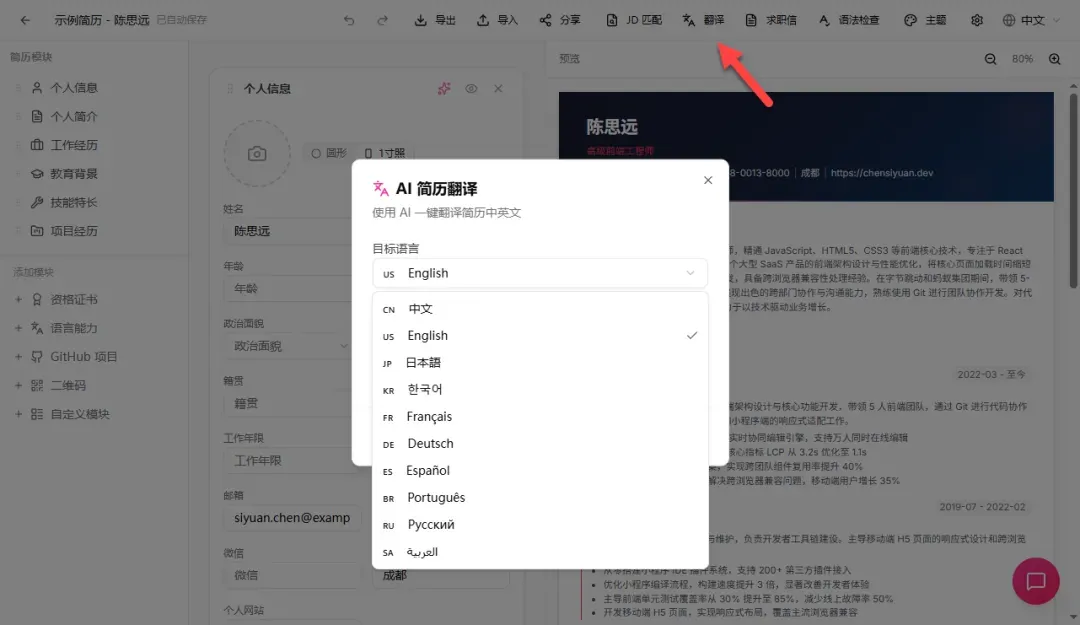The width and height of the screenshot is (1080, 625).
Task: Open the 求职信 cover letter tool
Action: (771, 20)
